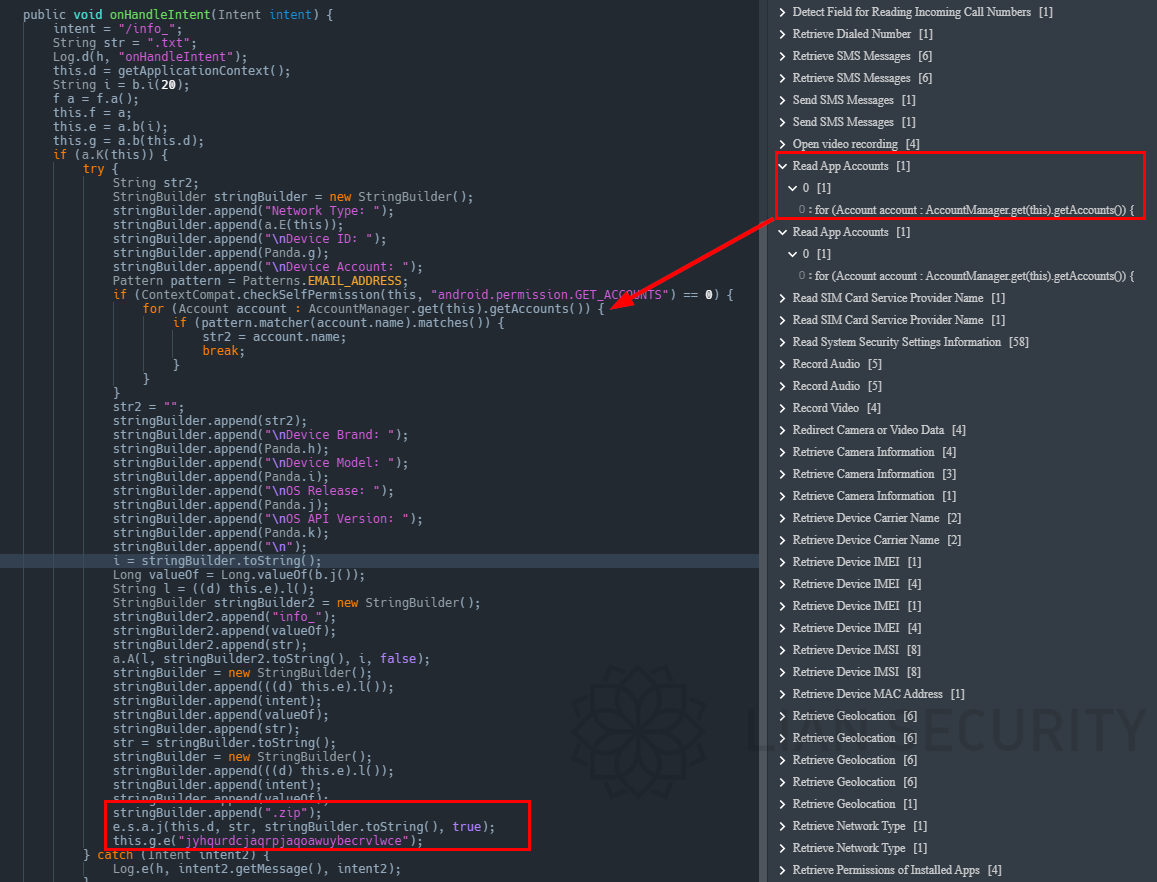Image resolution: width=1157 pixels, height=882 pixels.
Task: Click the line str2 = "";
Action: [148, 407]
